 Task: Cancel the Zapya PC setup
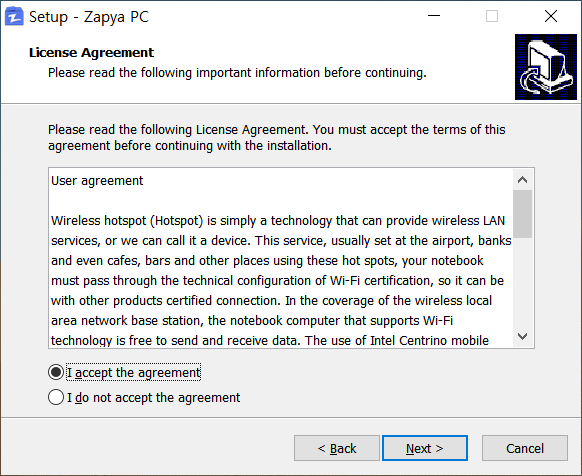click(x=525, y=448)
